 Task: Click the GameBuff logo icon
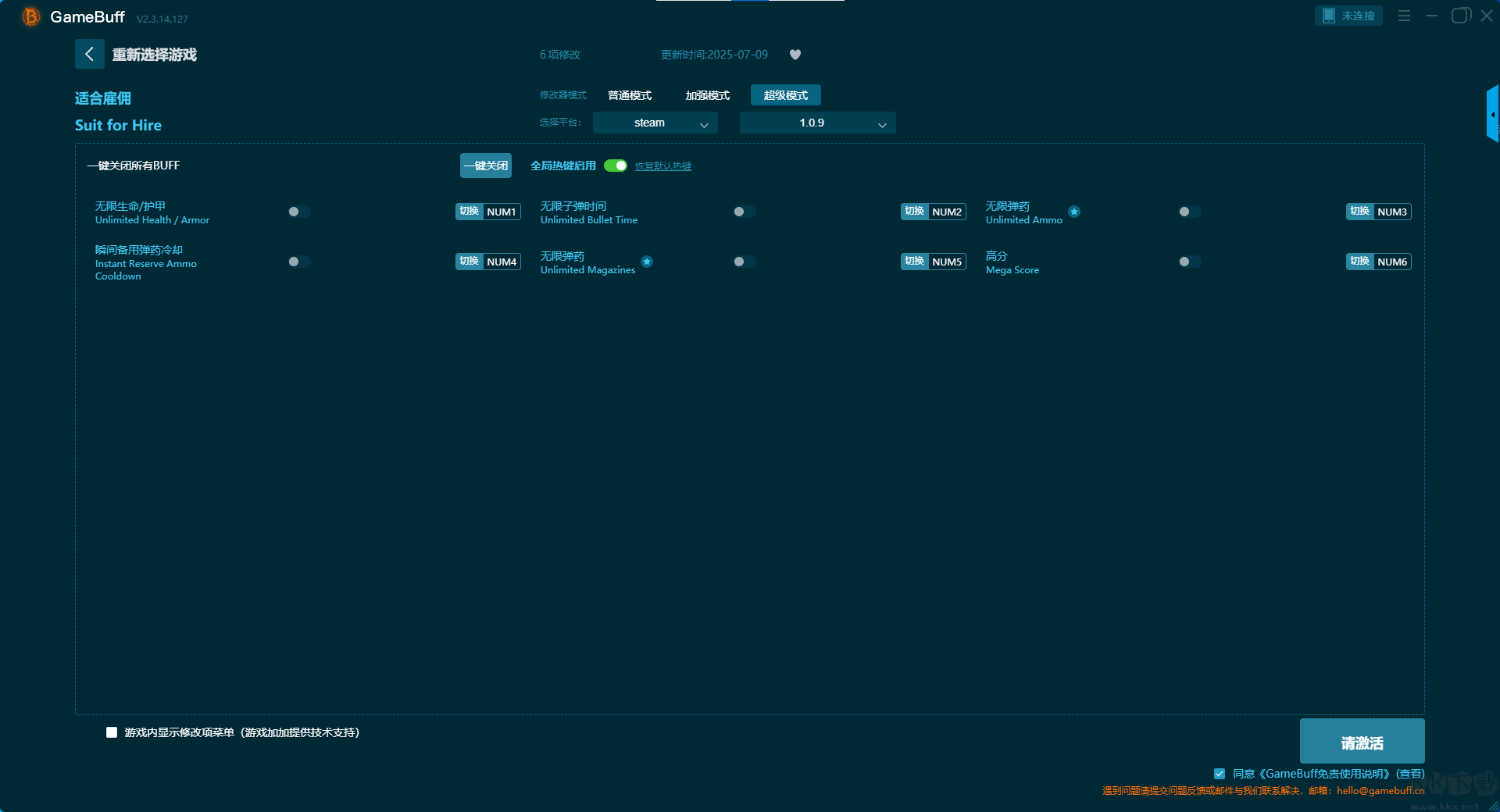click(x=30, y=16)
